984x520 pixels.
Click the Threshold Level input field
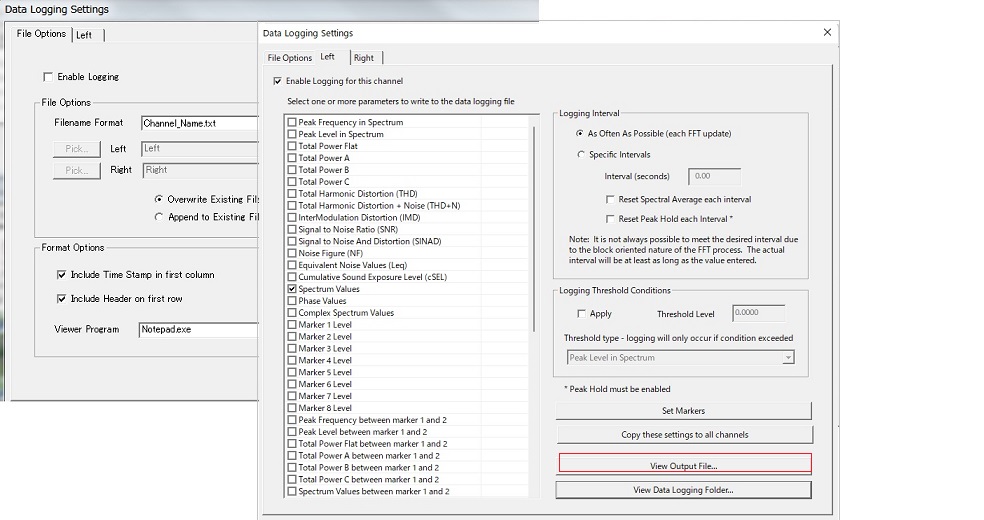(759, 313)
